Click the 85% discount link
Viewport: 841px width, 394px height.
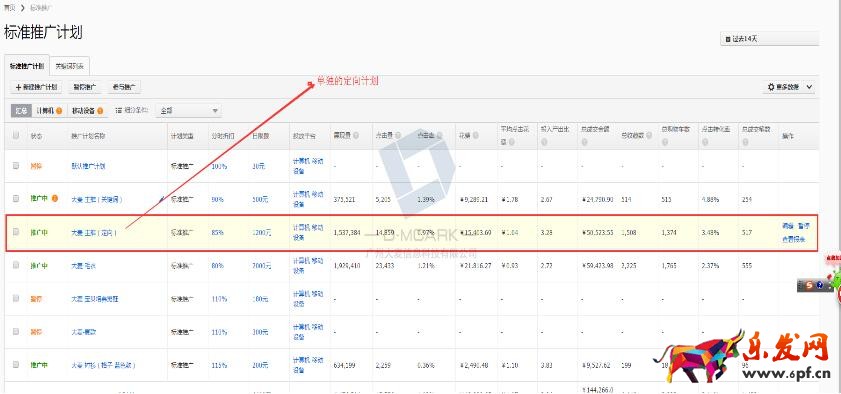point(217,233)
